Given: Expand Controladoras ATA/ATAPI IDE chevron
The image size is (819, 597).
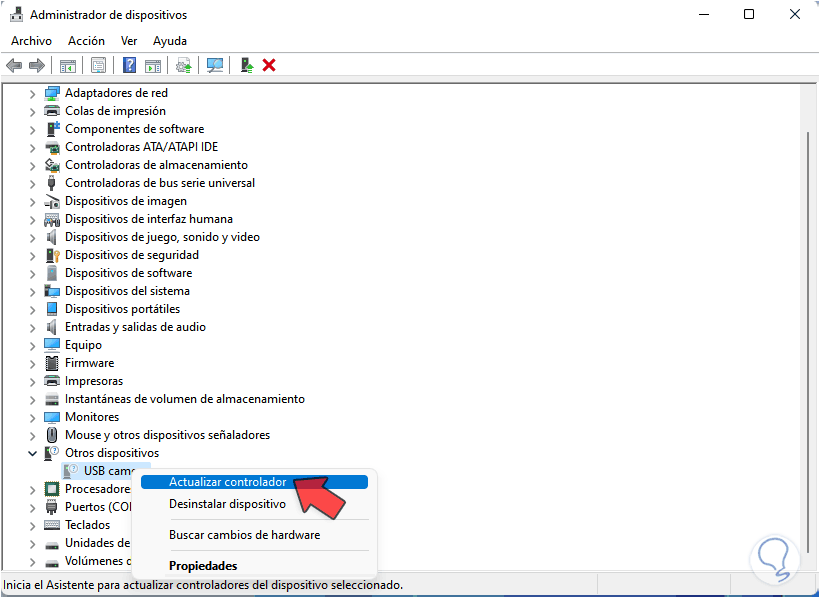Looking at the screenshot, I should 32,148.
